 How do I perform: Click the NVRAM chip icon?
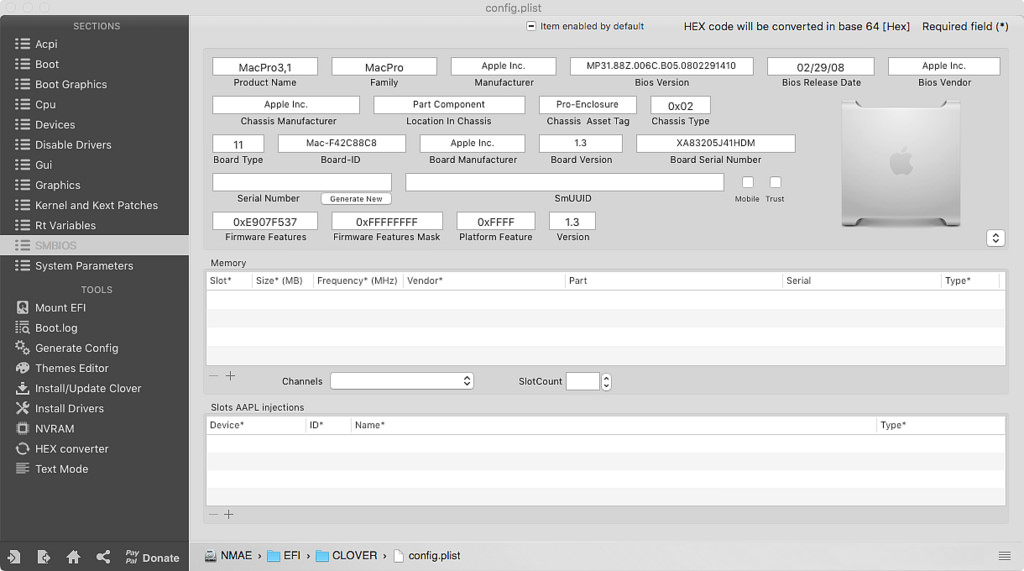pos(22,429)
